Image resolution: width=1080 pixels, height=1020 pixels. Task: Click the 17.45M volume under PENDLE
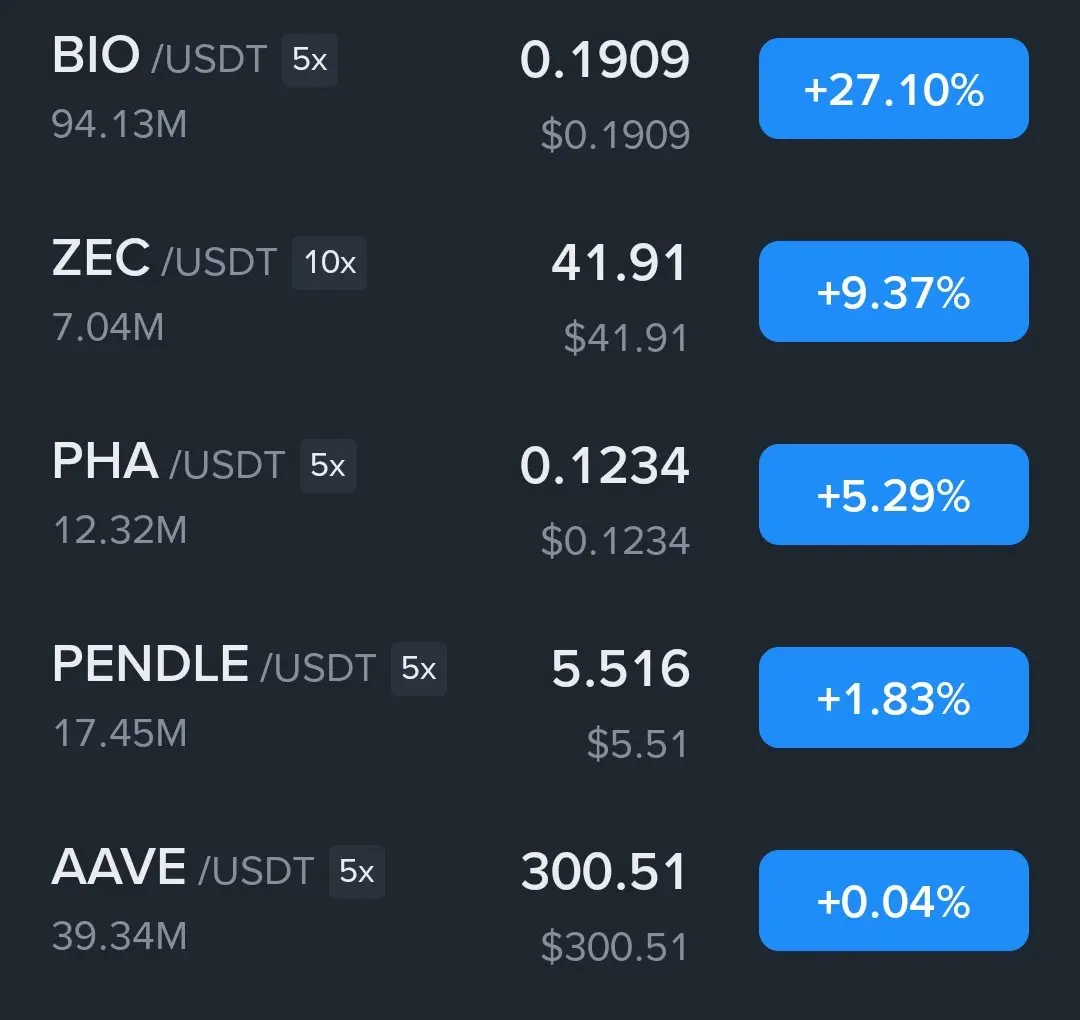pos(120,733)
